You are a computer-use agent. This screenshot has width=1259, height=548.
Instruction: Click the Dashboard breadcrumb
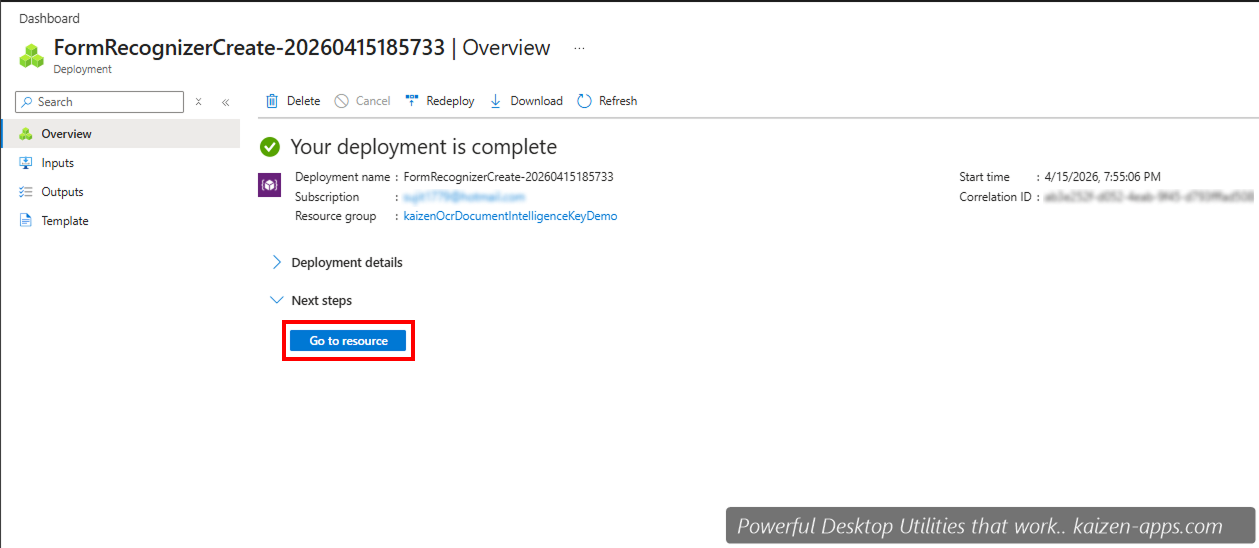pyautogui.click(x=49, y=19)
